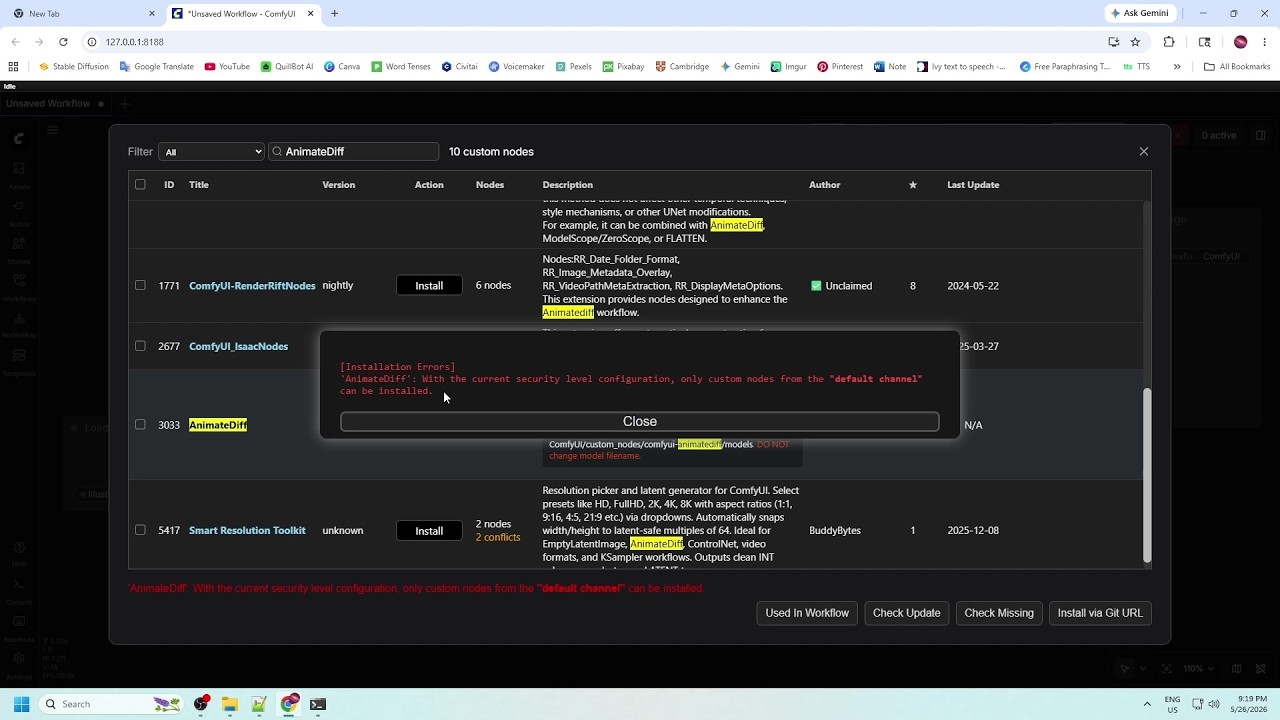Open the YouTube bookmark
Viewport: 1280px width, 720px height.
[x=227, y=67]
